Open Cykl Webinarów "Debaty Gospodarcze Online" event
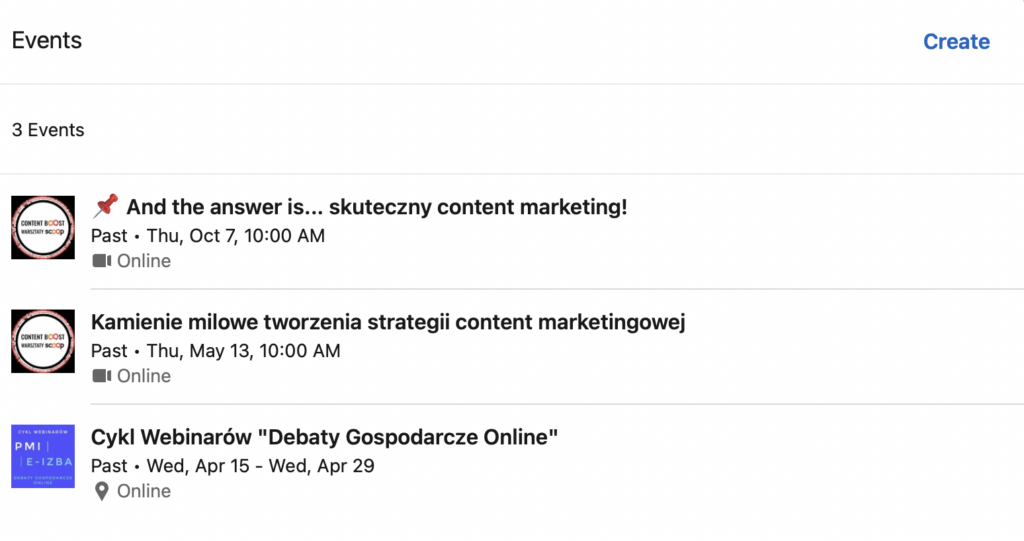The width and height of the screenshot is (1024, 541). pyautogui.click(x=324, y=437)
